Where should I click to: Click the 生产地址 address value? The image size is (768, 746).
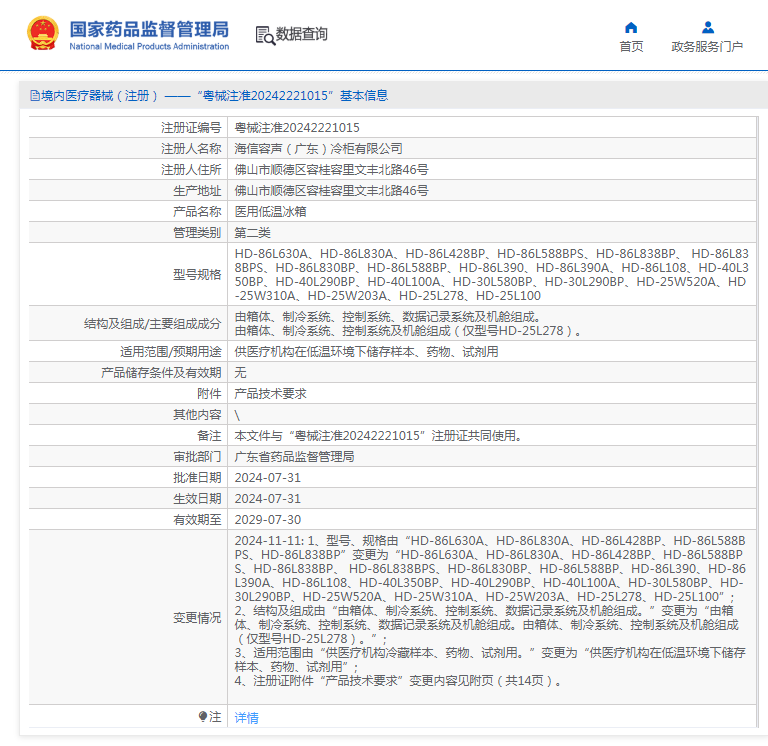pyautogui.click(x=332, y=191)
